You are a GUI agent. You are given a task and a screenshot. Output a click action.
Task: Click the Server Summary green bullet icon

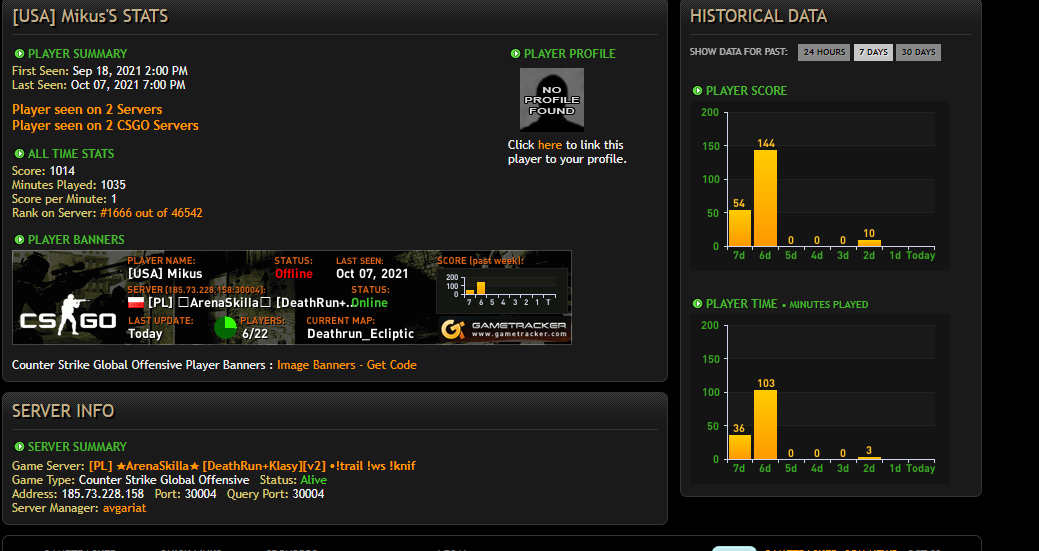[x=19, y=447]
